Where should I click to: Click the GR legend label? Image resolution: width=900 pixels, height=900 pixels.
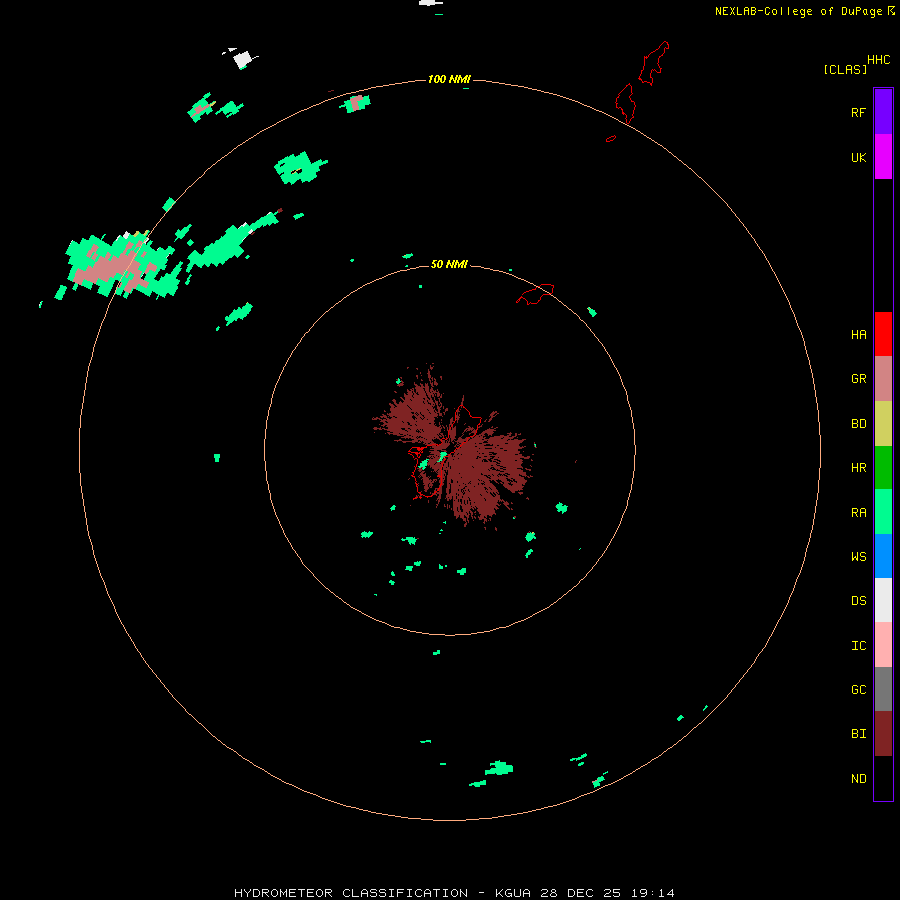tap(858, 379)
